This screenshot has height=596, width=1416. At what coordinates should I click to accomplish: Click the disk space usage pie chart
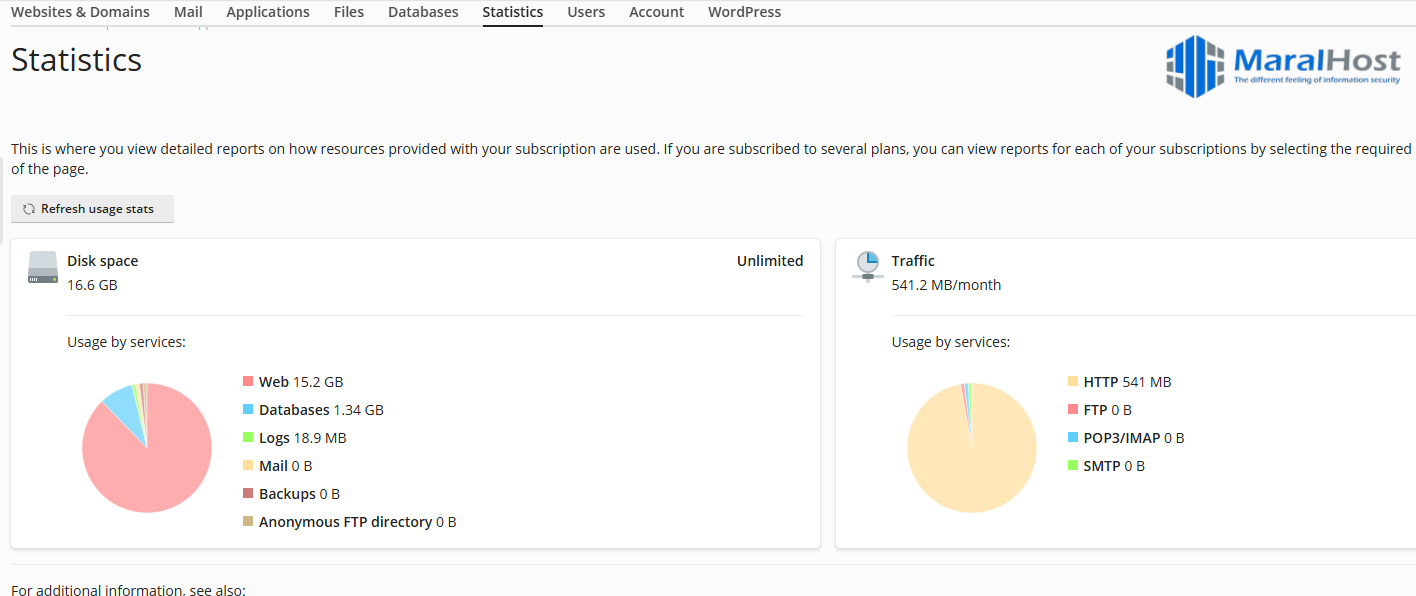[x=147, y=448]
